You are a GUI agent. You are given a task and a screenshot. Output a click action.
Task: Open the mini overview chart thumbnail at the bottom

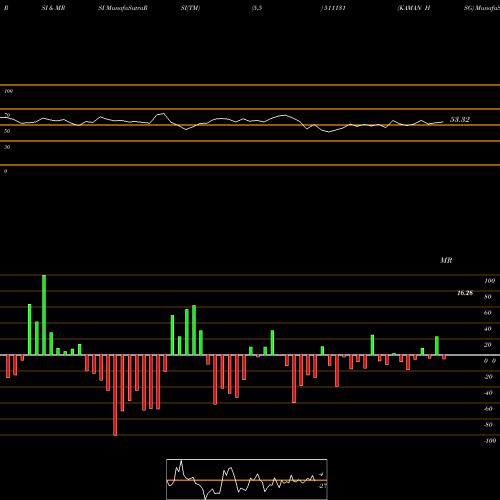pos(247,479)
